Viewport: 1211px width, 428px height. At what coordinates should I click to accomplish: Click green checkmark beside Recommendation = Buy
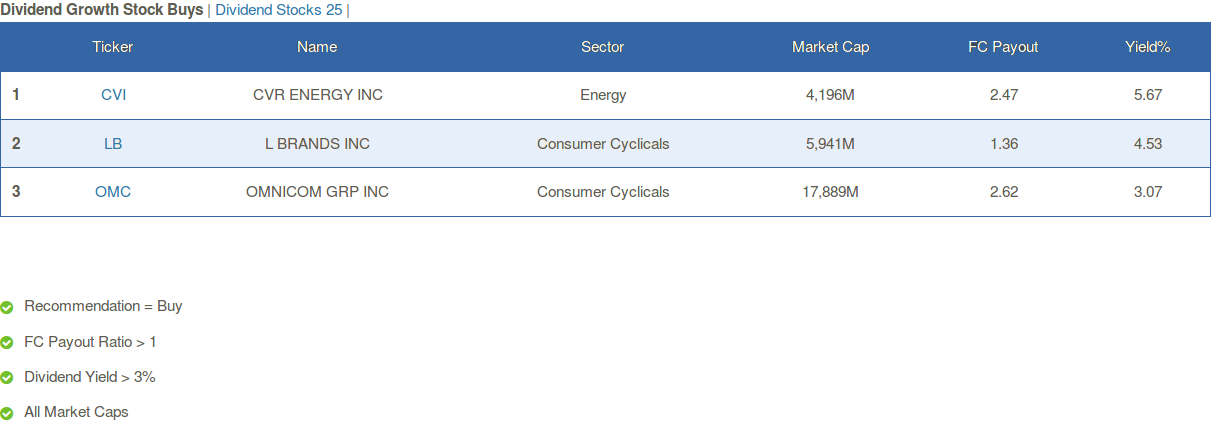[7, 307]
